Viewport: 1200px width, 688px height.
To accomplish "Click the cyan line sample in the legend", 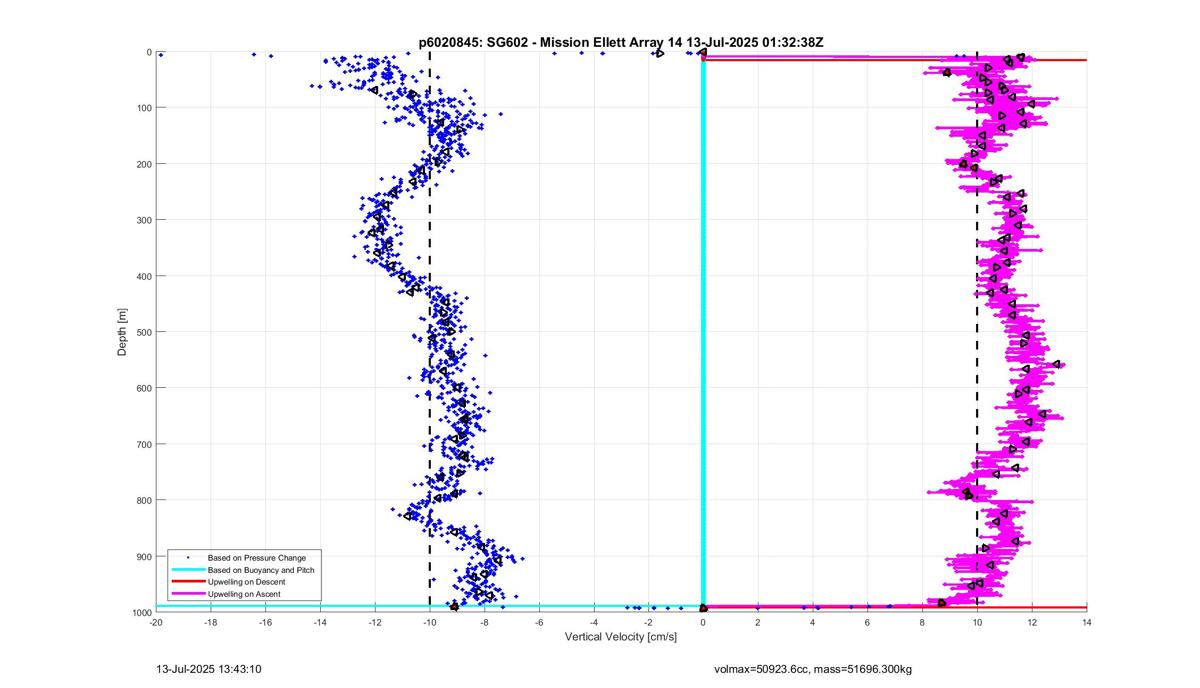I will point(187,569).
